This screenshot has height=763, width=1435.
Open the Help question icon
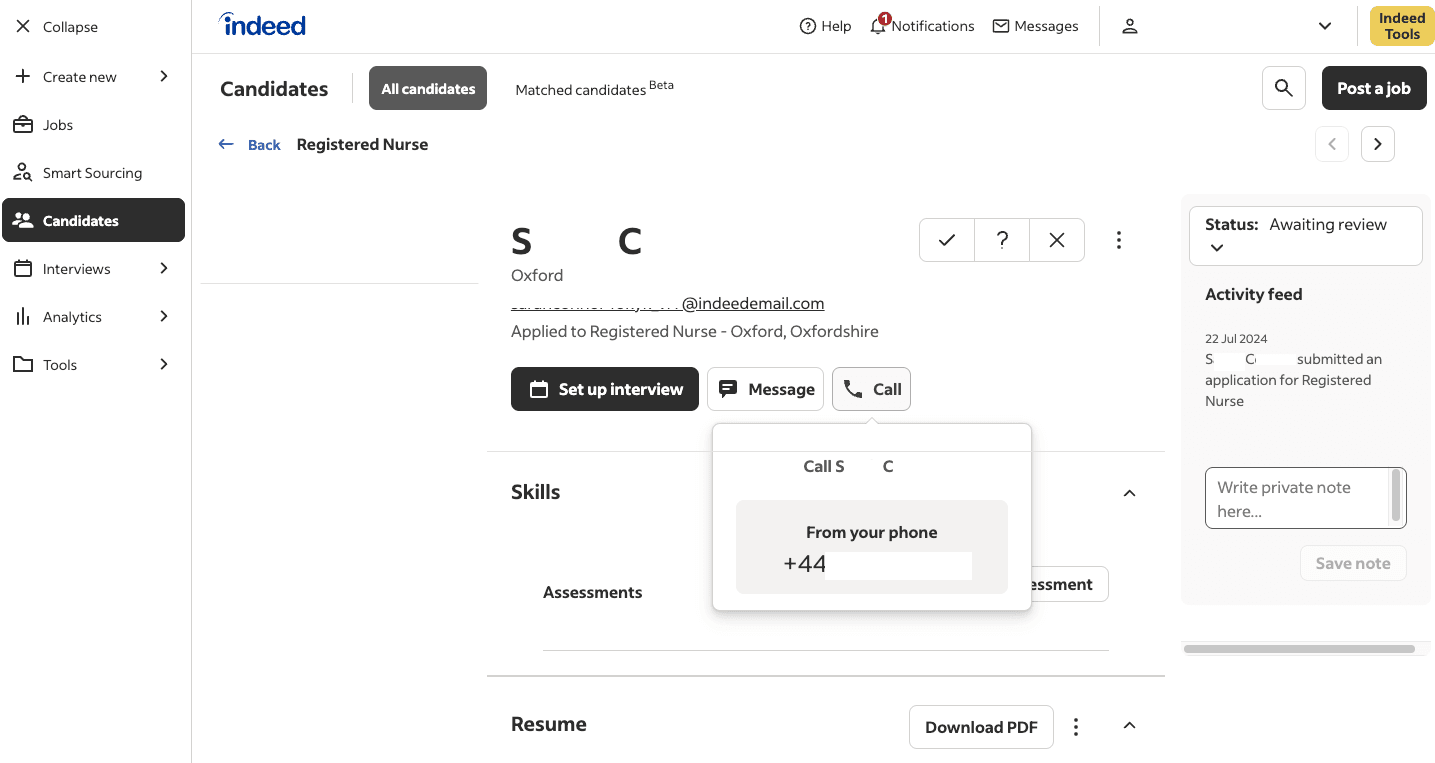[x=808, y=26]
